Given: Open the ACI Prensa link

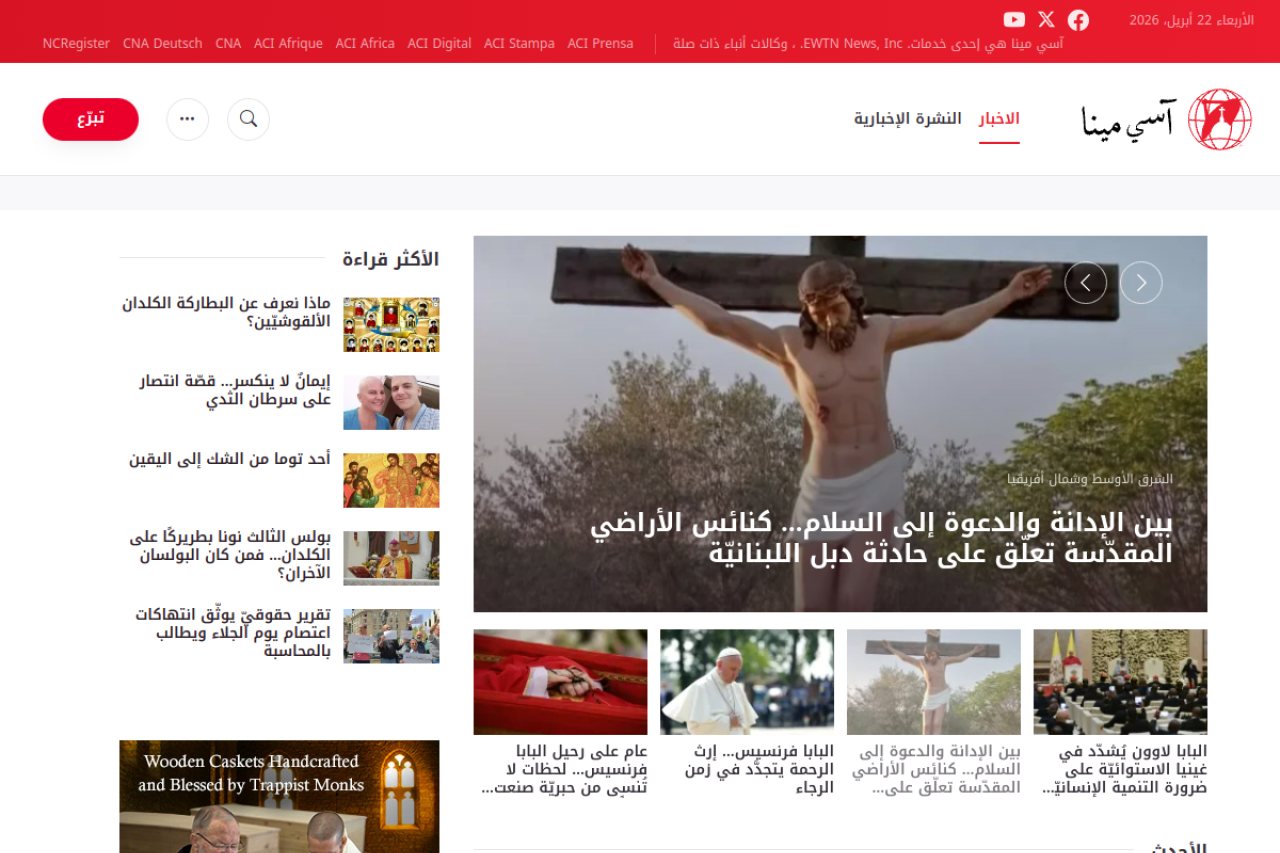Looking at the screenshot, I should (x=600, y=44).
